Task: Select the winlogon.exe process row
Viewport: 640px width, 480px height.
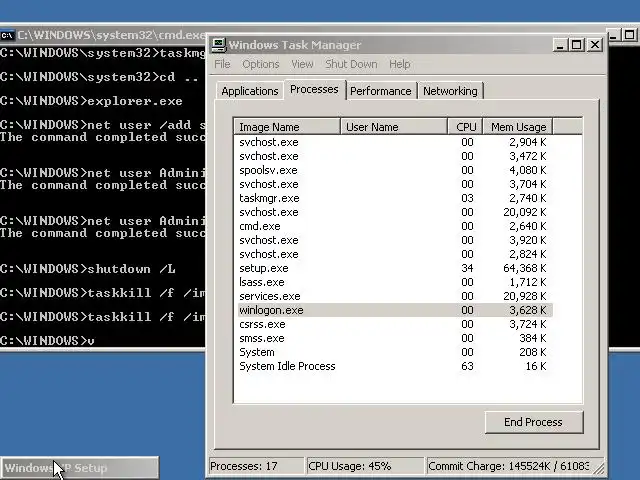Action: 395,310
